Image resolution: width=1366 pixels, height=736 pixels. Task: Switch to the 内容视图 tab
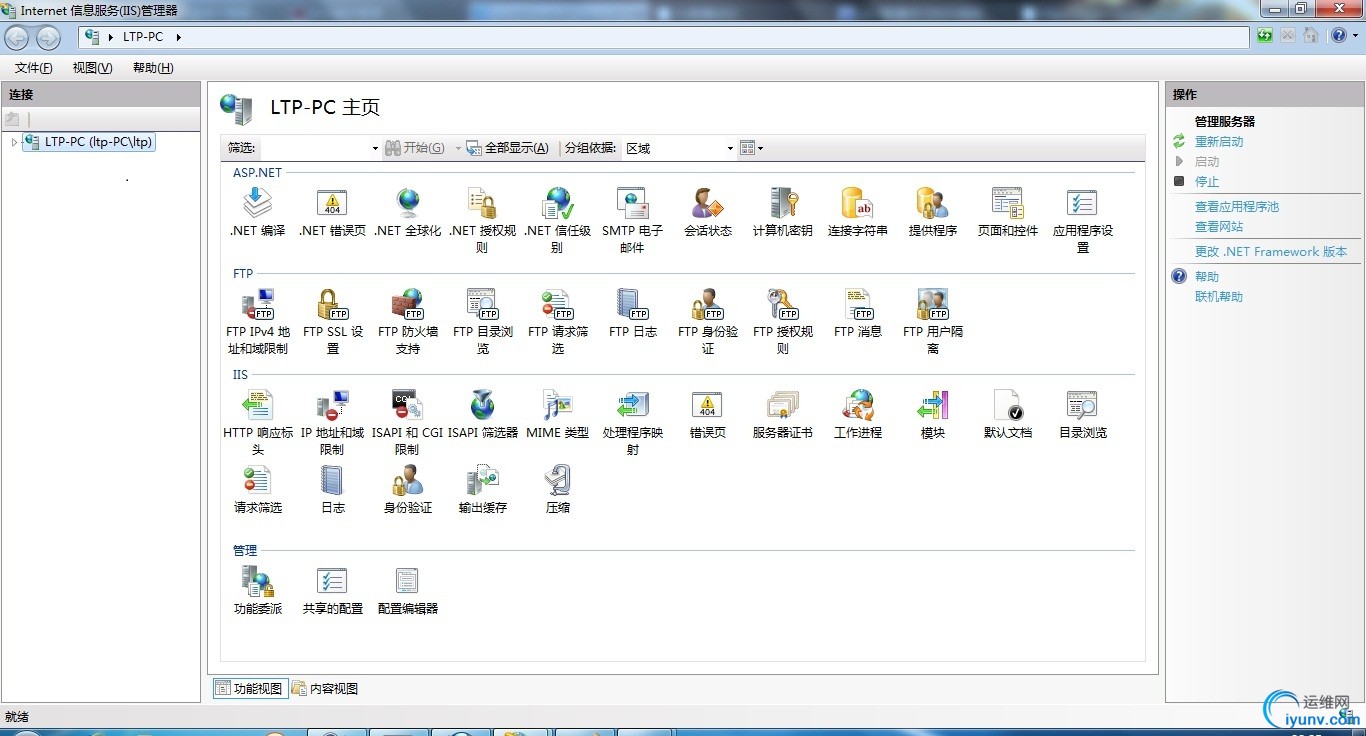(325, 688)
